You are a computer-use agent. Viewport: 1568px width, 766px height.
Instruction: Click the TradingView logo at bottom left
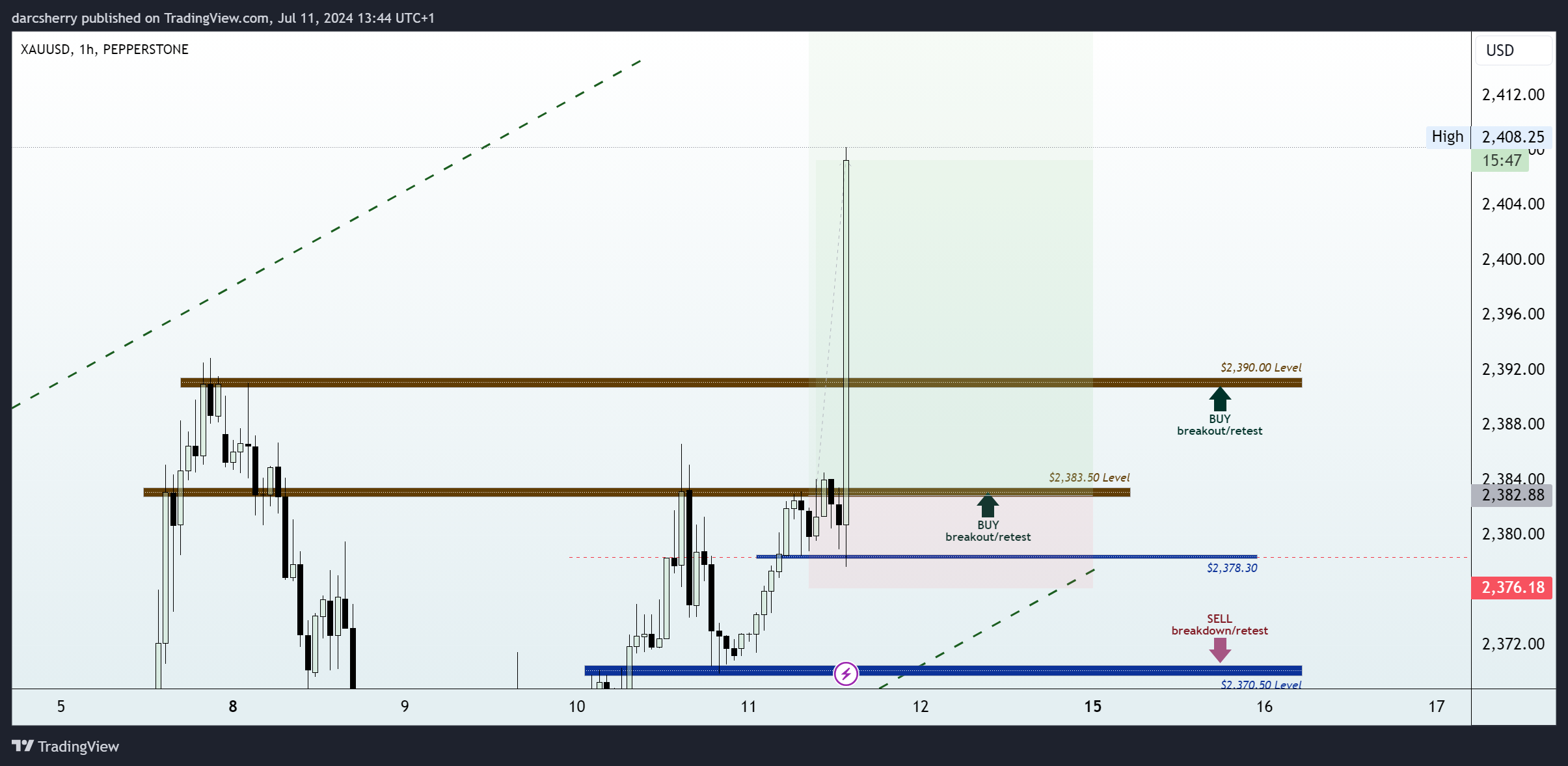(x=65, y=746)
